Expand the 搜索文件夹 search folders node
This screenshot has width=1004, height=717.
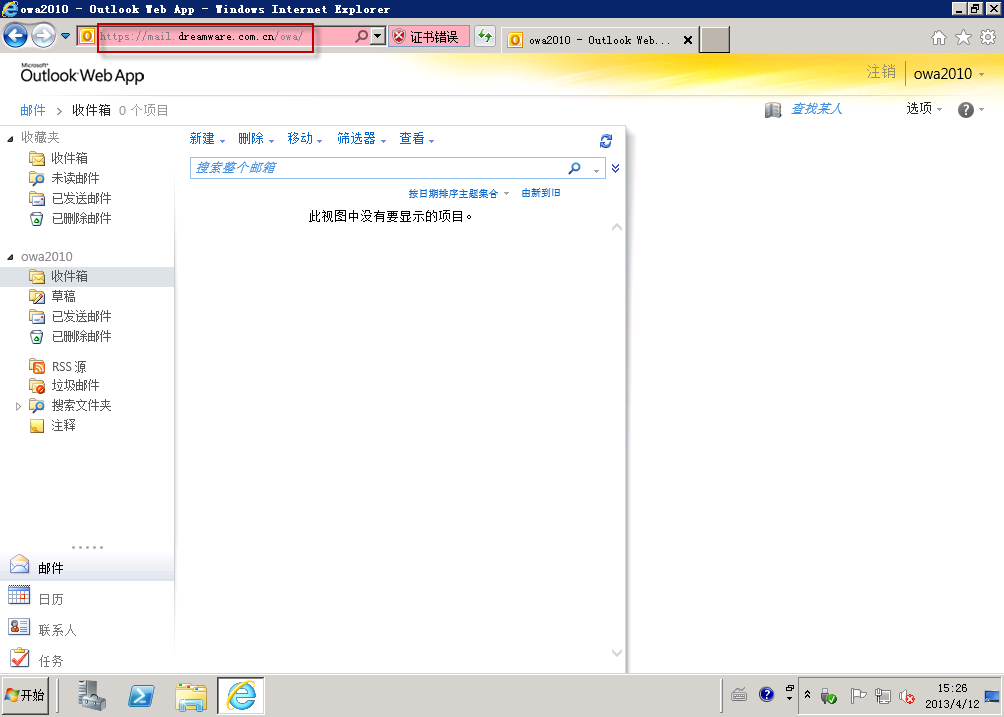coord(18,406)
